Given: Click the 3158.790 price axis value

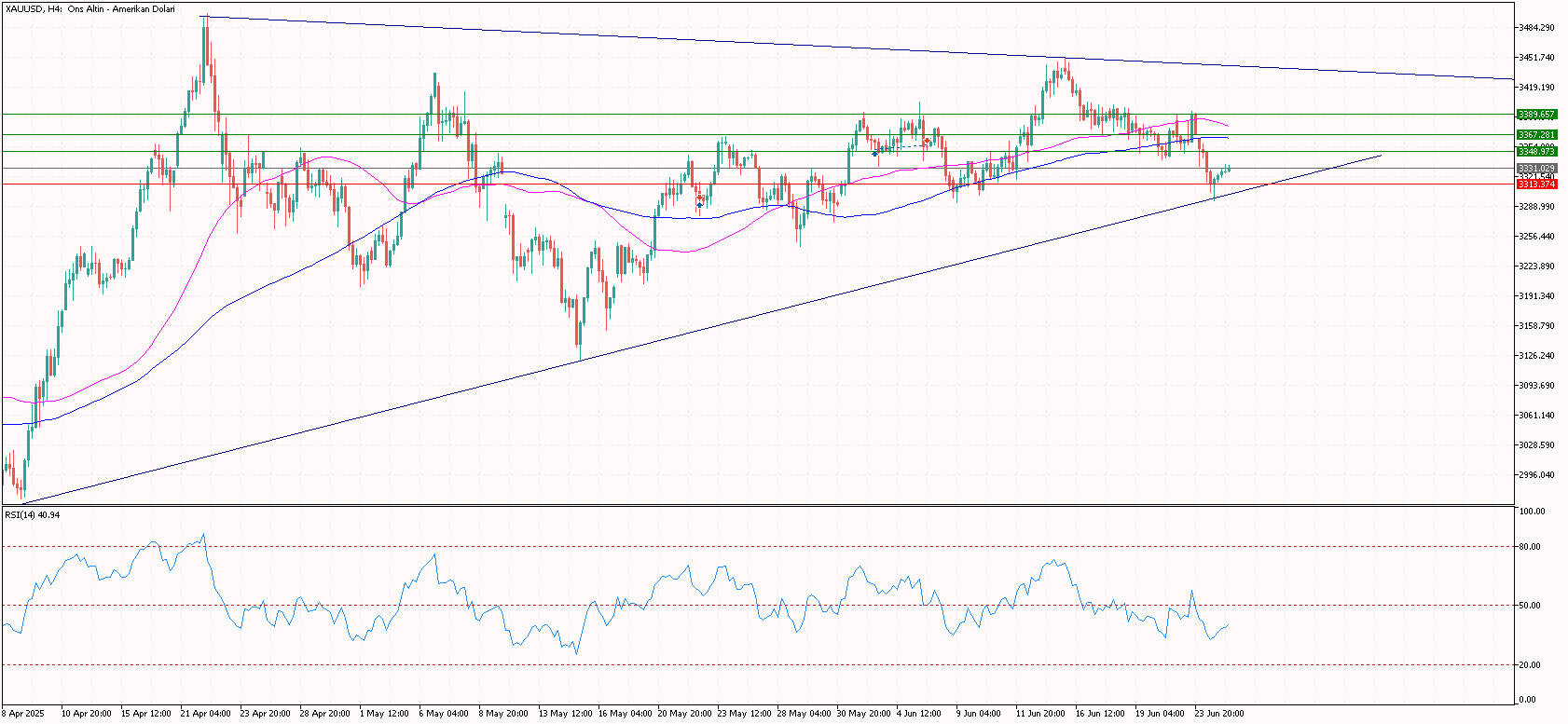Looking at the screenshot, I should [1536, 326].
